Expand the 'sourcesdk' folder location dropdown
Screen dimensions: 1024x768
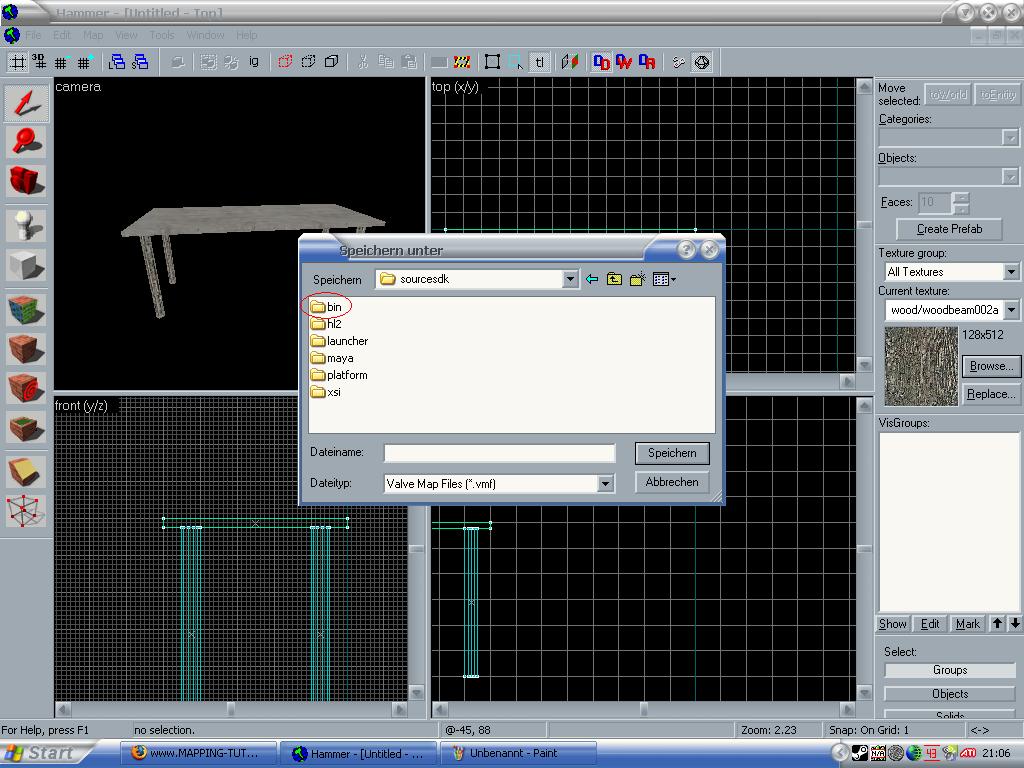click(570, 280)
